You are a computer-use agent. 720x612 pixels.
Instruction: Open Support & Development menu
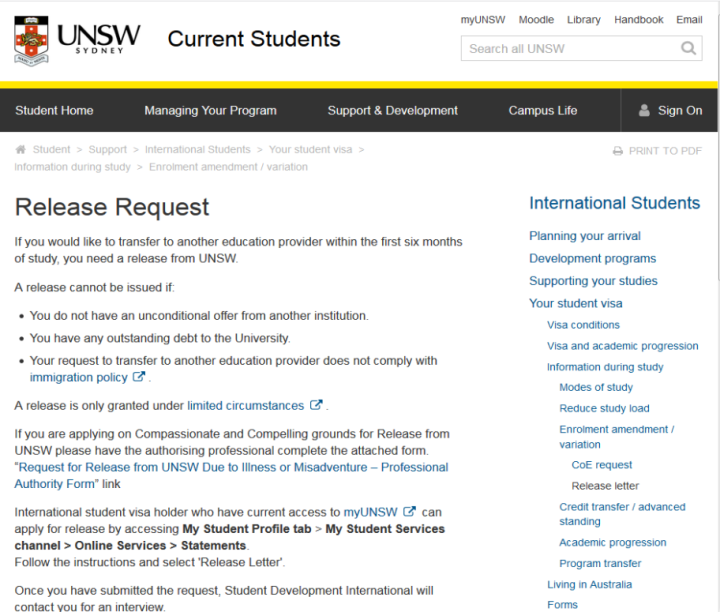[393, 111]
